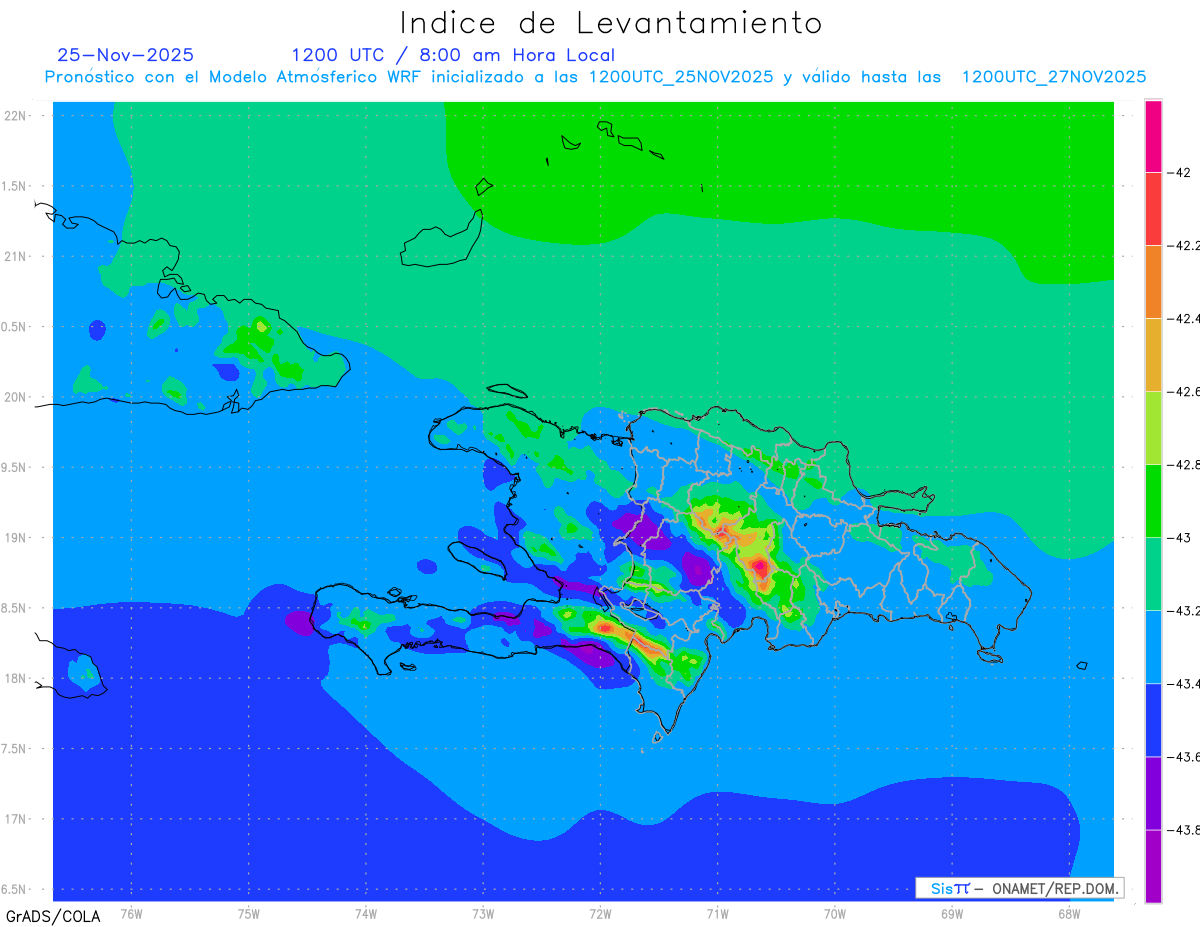Select the '1200 UTC / 8:00 am Hora Local' text
The image size is (1200, 927).
(x=453, y=55)
